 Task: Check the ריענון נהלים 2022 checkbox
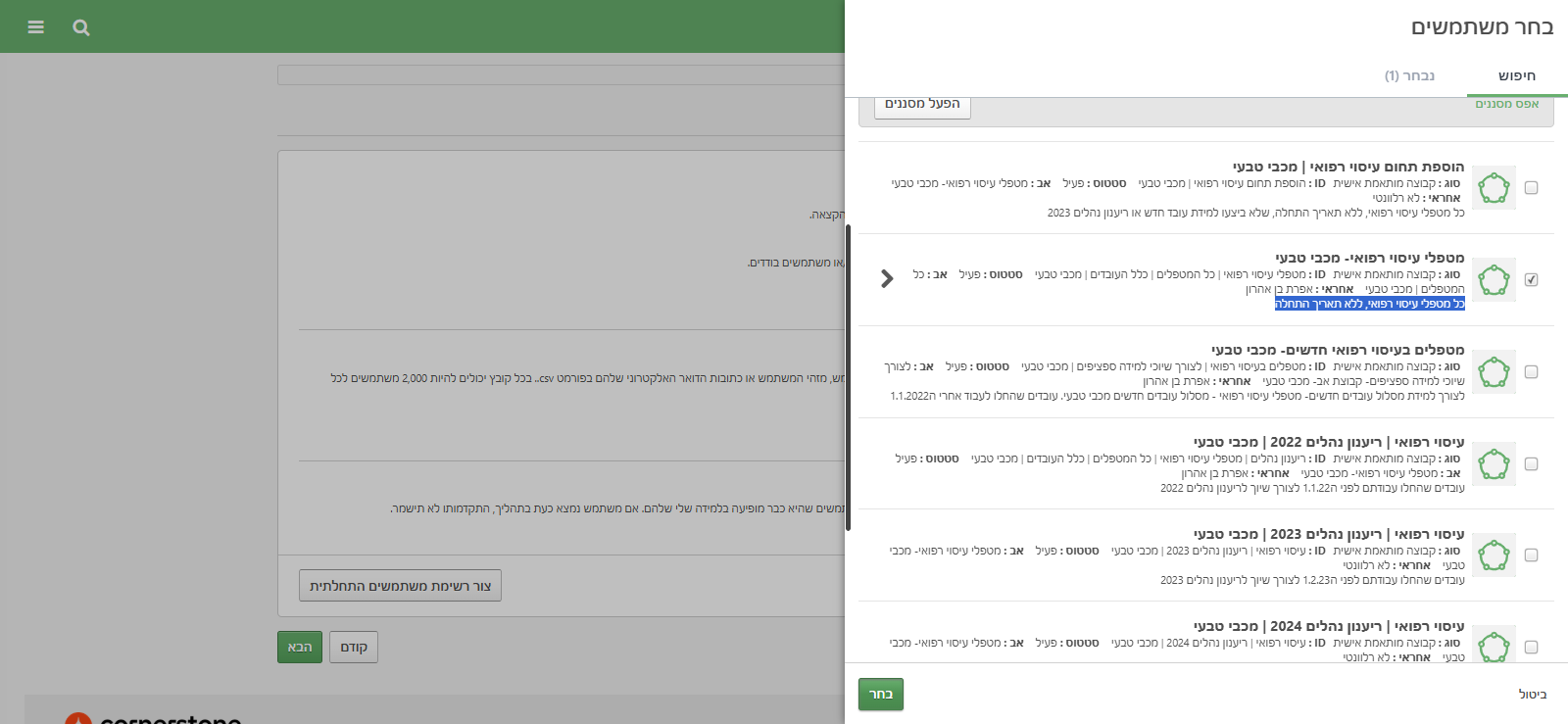(x=1532, y=464)
